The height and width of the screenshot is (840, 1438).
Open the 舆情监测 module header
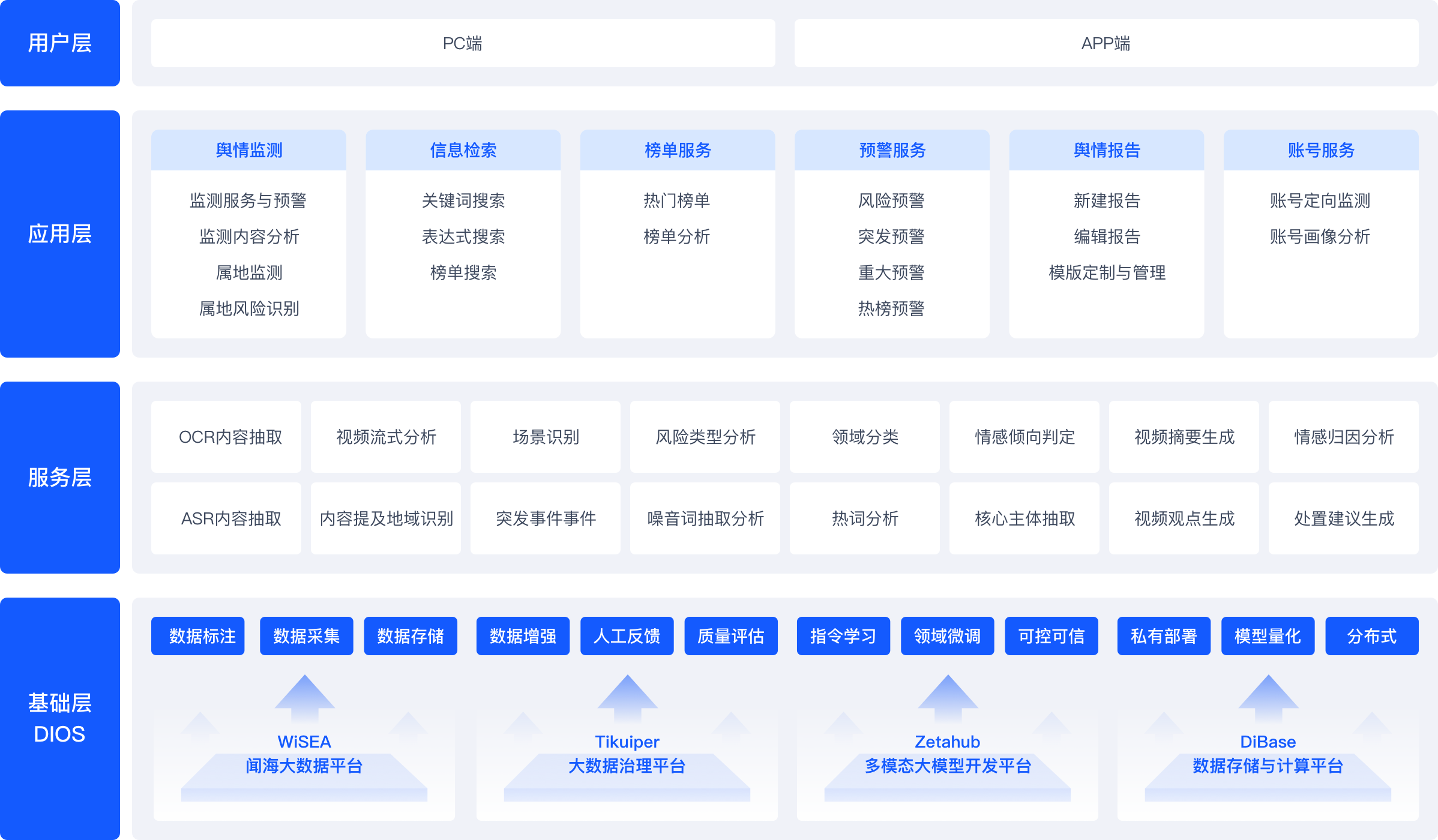coord(248,150)
